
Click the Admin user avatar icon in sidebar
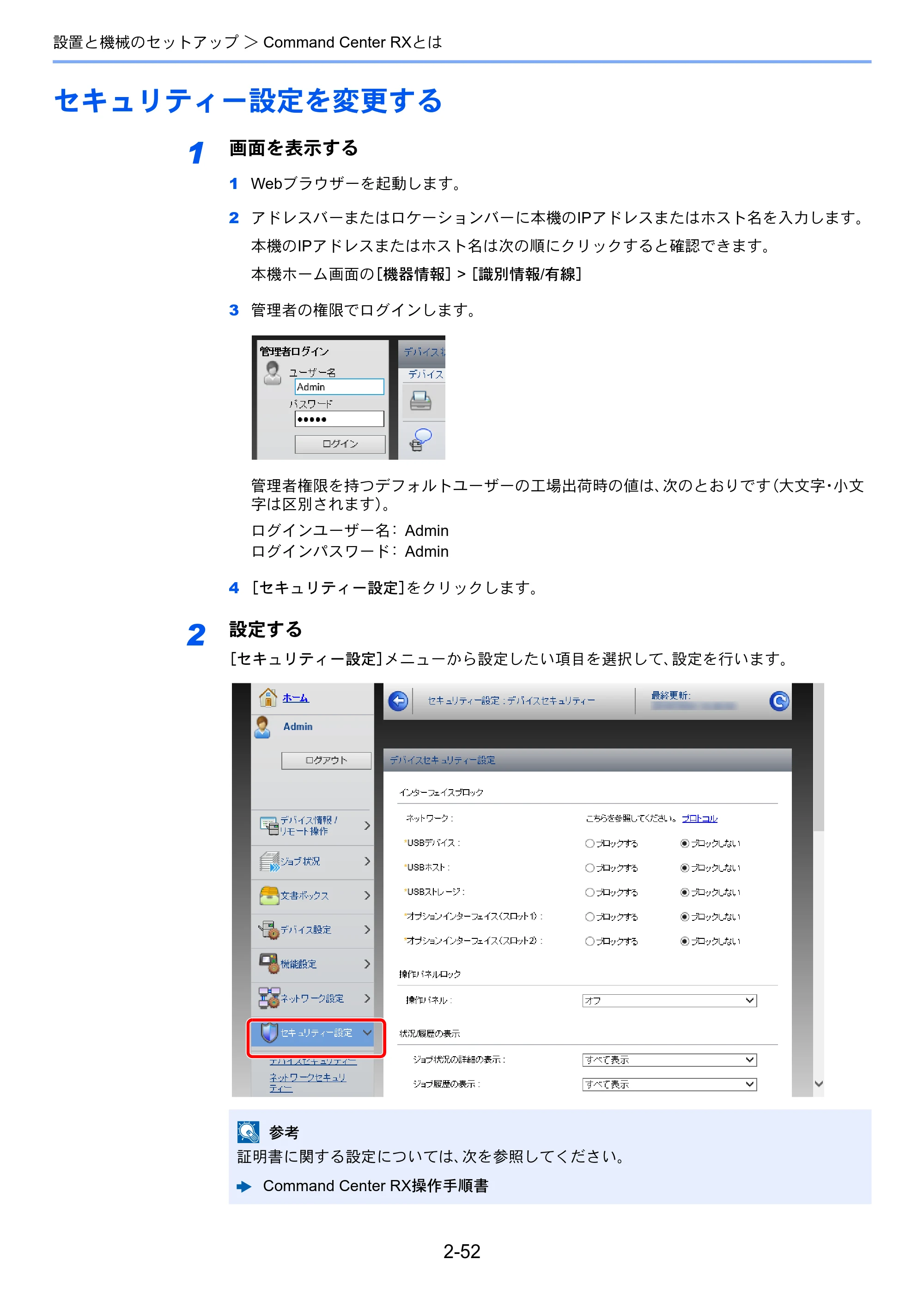(x=262, y=728)
